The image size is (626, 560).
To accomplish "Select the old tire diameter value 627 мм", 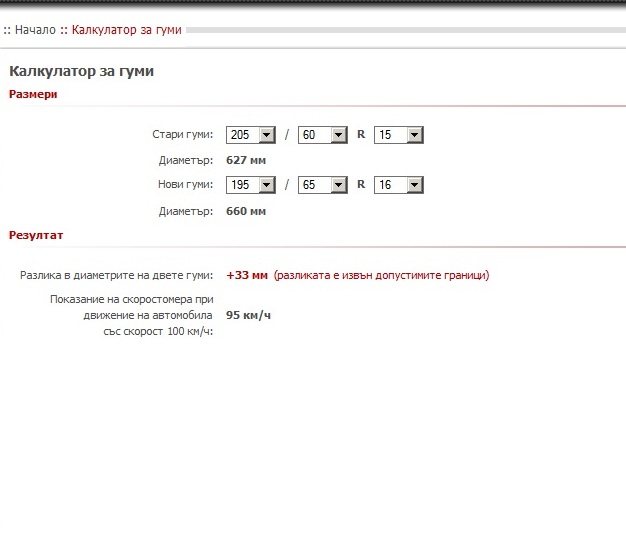I will [x=246, y=160].
